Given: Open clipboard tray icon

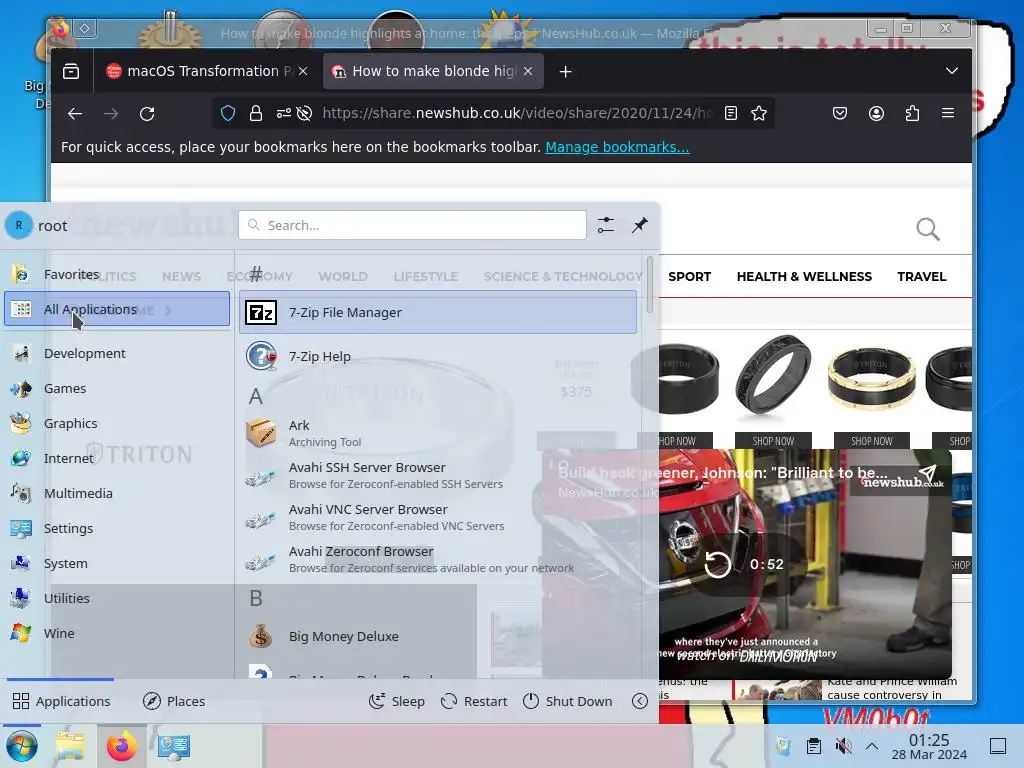Looking at the screenshot, I should [814, 746].
